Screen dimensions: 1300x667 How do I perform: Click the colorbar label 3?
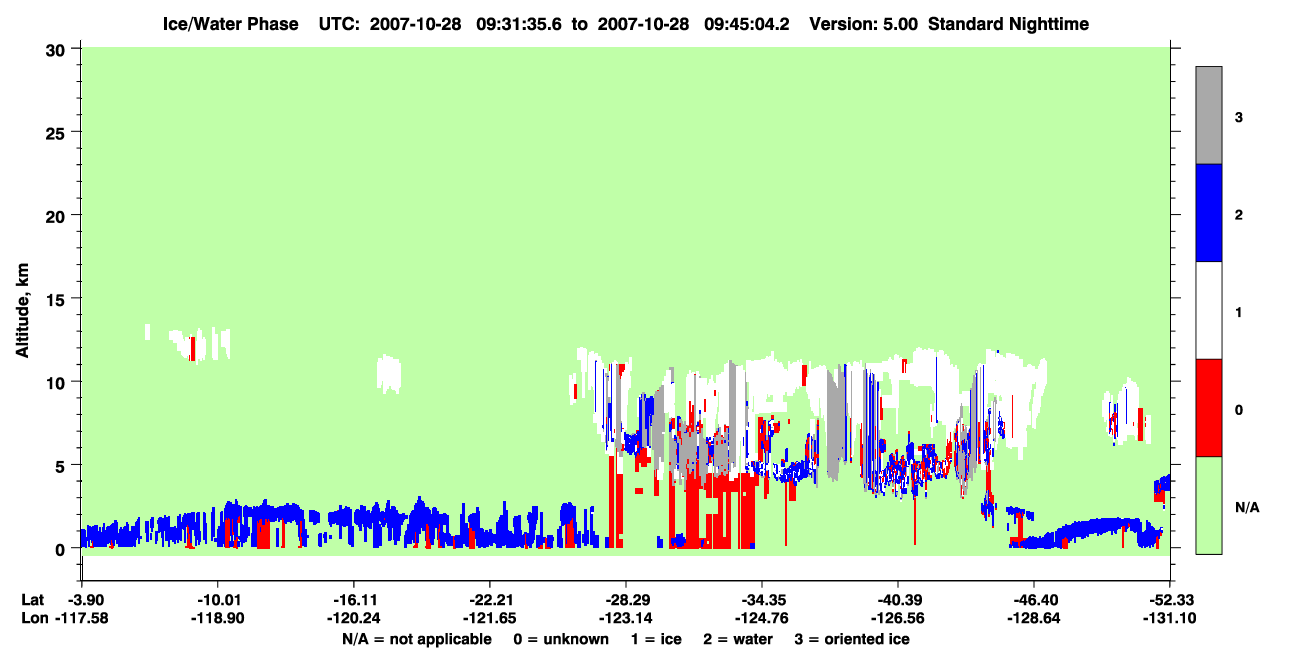(1238, 118)
